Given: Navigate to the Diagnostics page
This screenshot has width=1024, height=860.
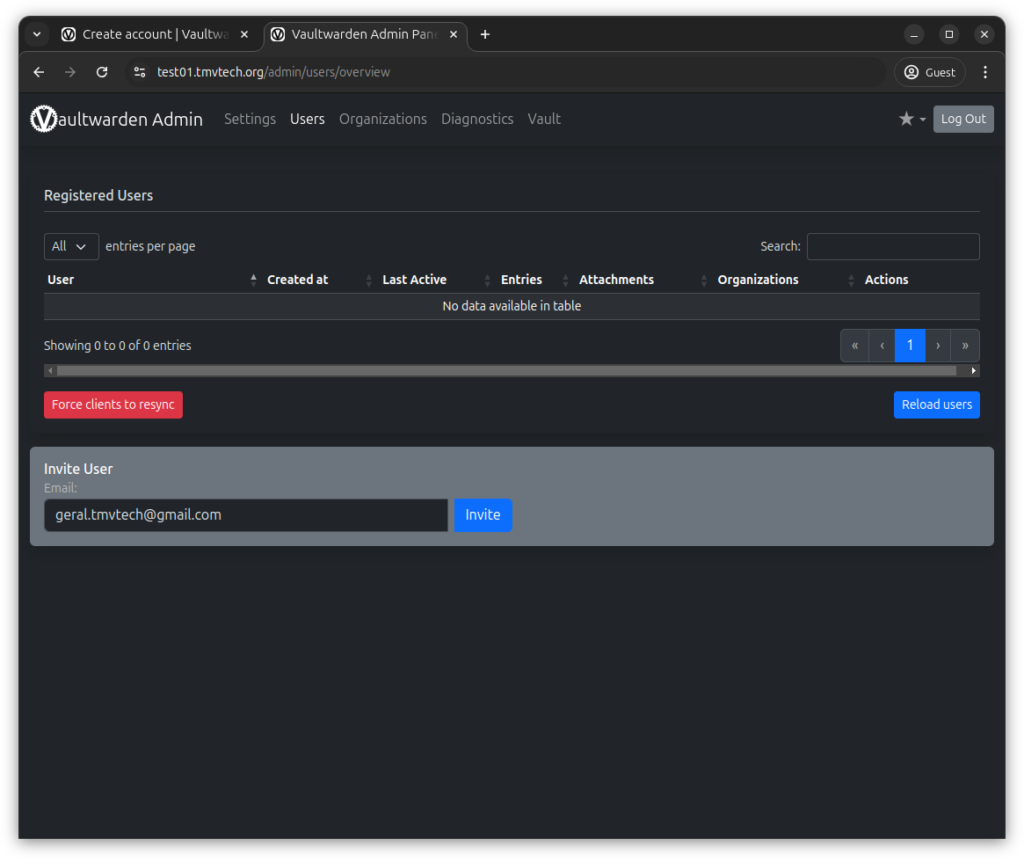Looking at the screenshot, I should click(x=477, y=119).
